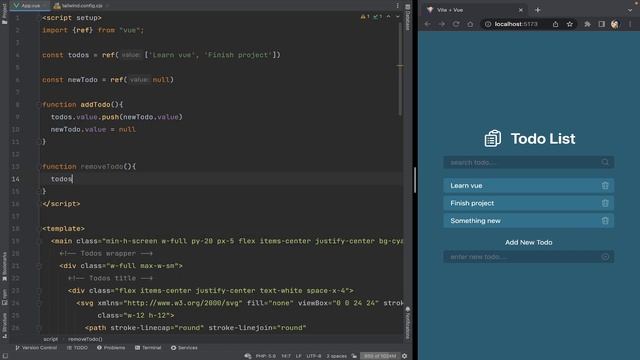
Task: Share this page from the address bar
Action: click(556, 24)
